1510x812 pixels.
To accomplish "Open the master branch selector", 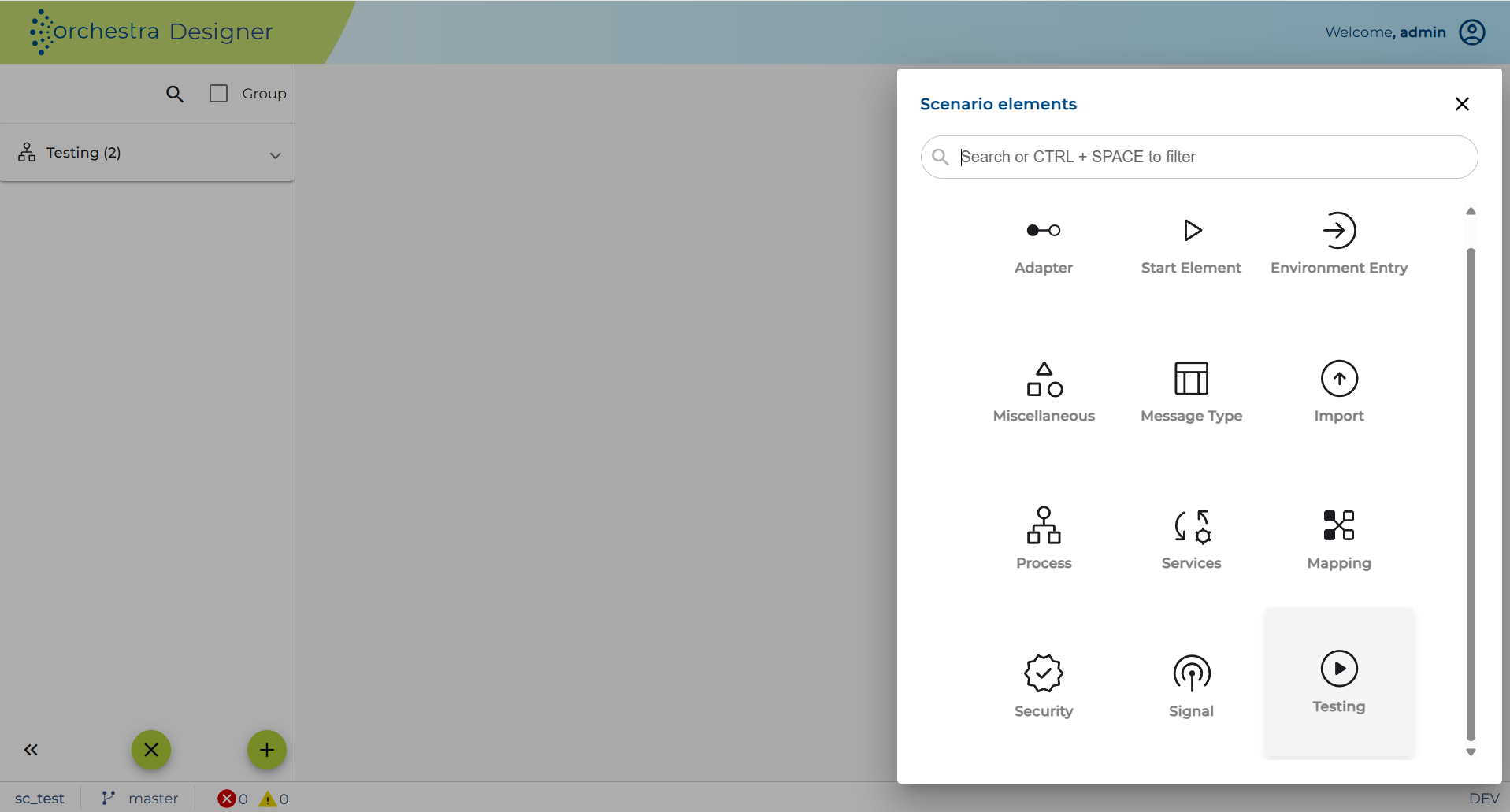I will coord(140,799).
